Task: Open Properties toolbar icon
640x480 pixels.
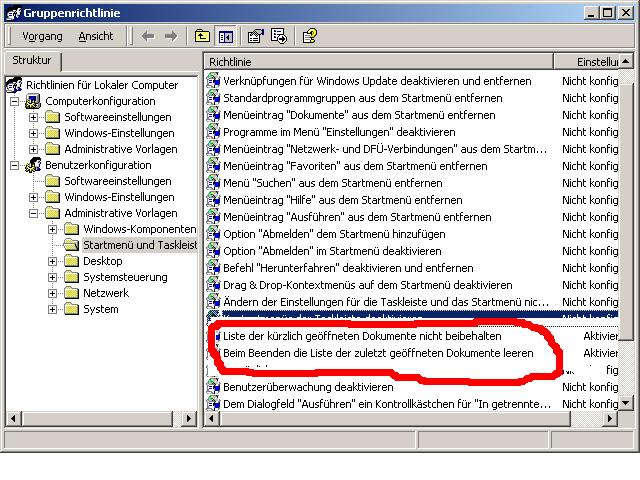Action: [x=256, y=36]
